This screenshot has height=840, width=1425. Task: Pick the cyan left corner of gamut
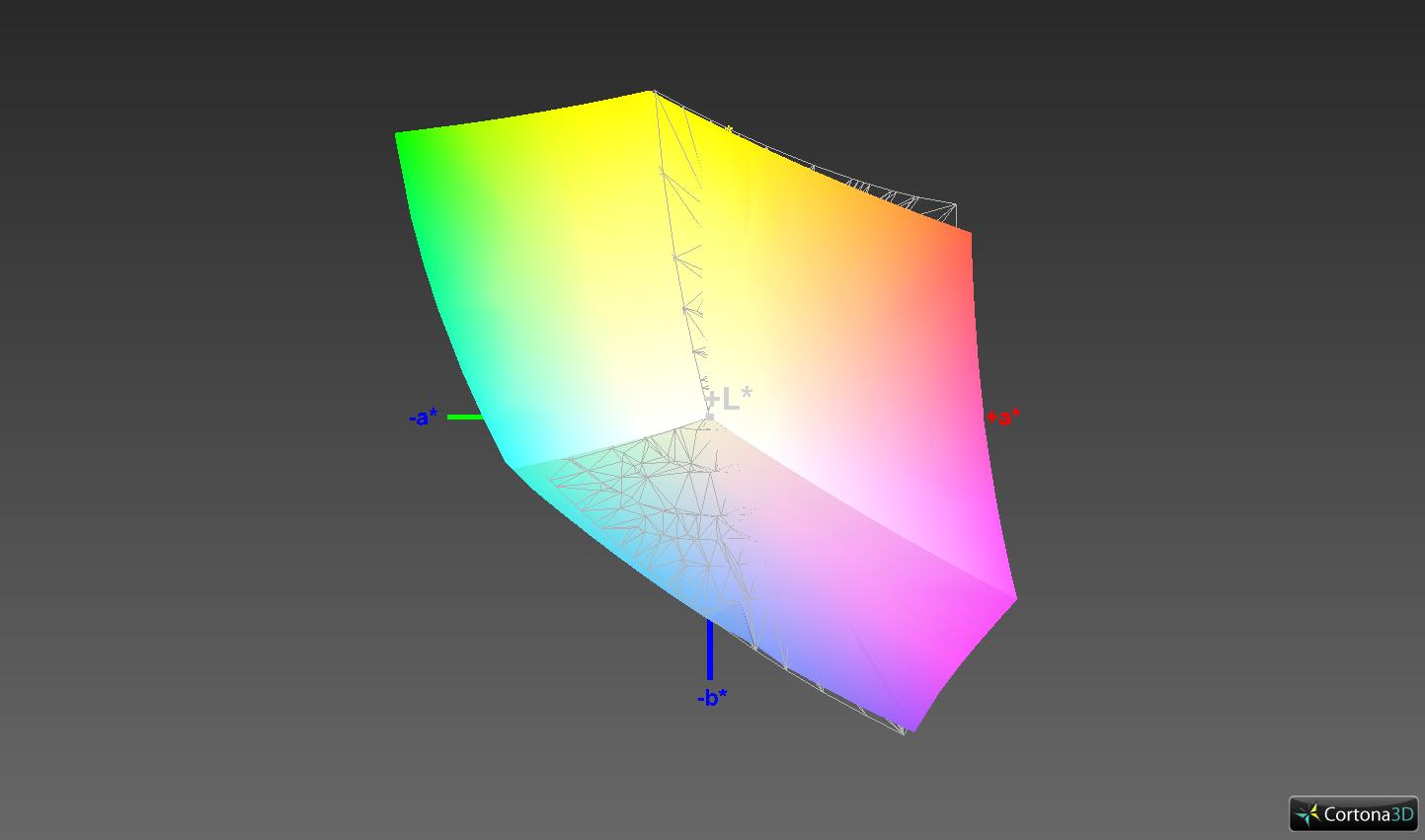point(508,460)
